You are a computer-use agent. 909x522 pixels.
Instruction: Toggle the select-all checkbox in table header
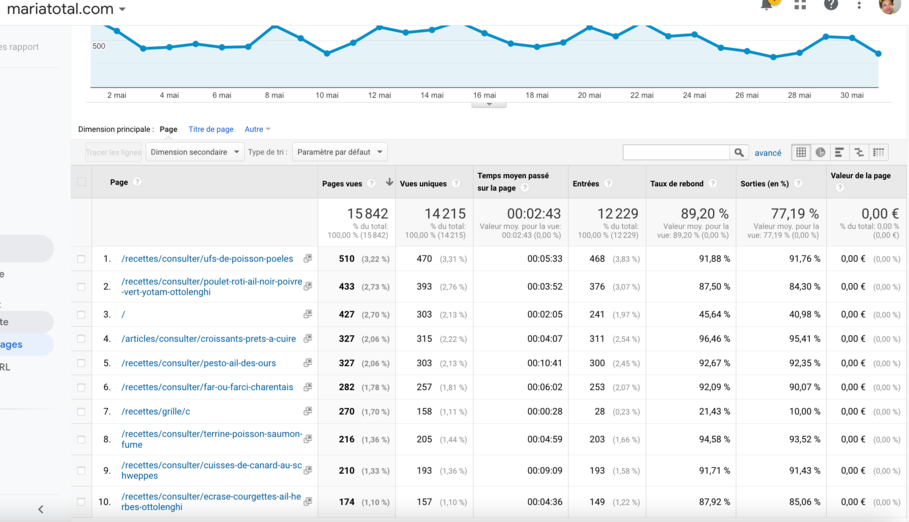click(x=82, y=182)
